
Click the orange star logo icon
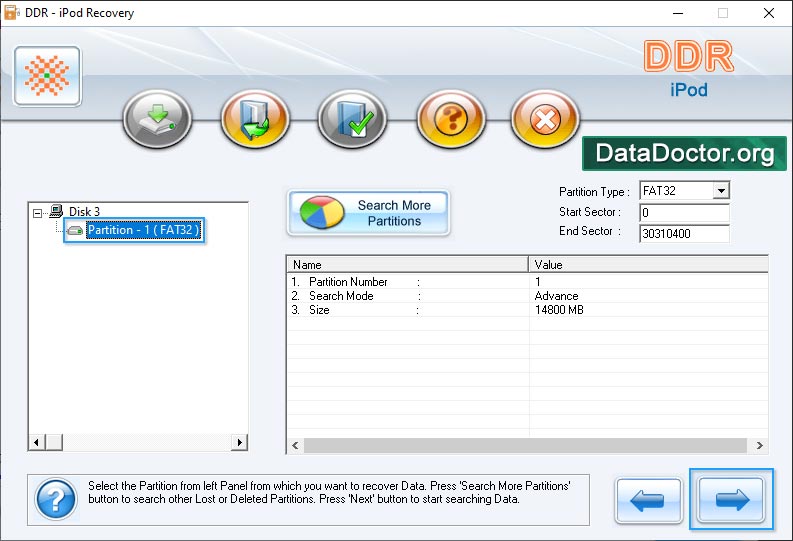click(47, 76)
